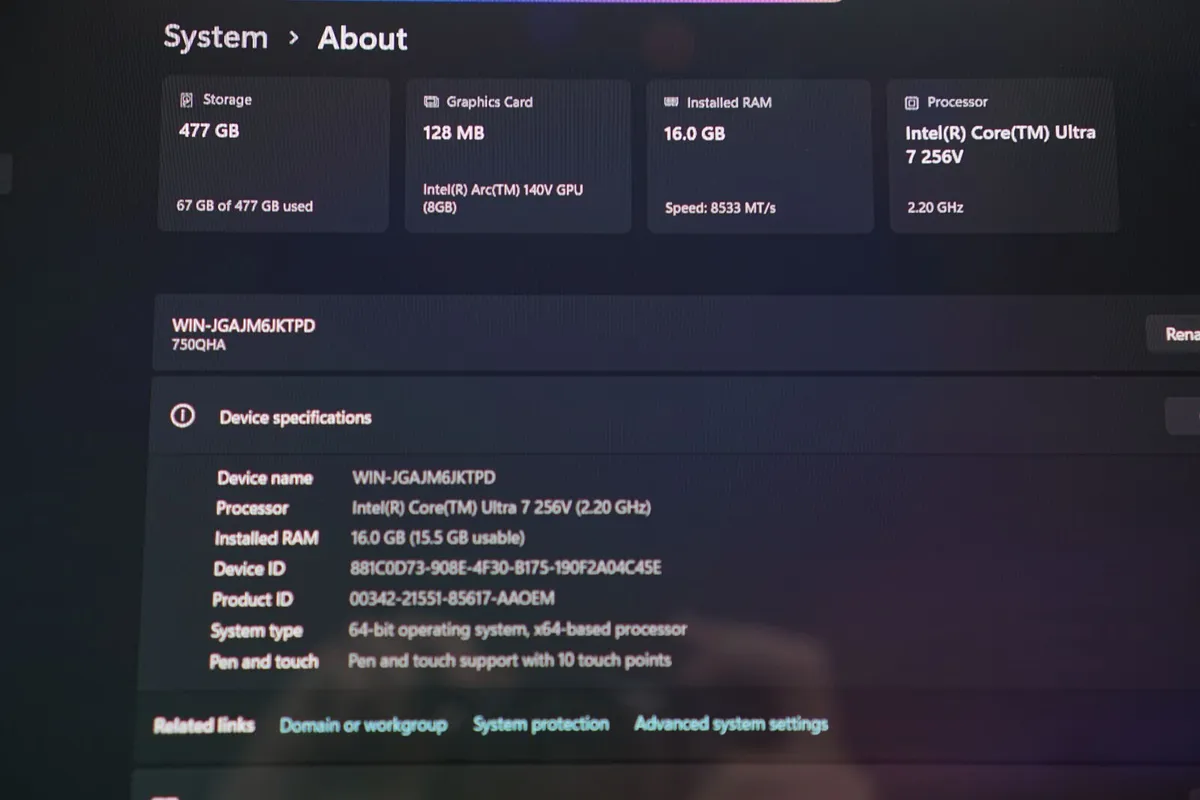The image size is (1200, 800).
Task: Click the Processor chip icon
Action: tap(911, 102)
